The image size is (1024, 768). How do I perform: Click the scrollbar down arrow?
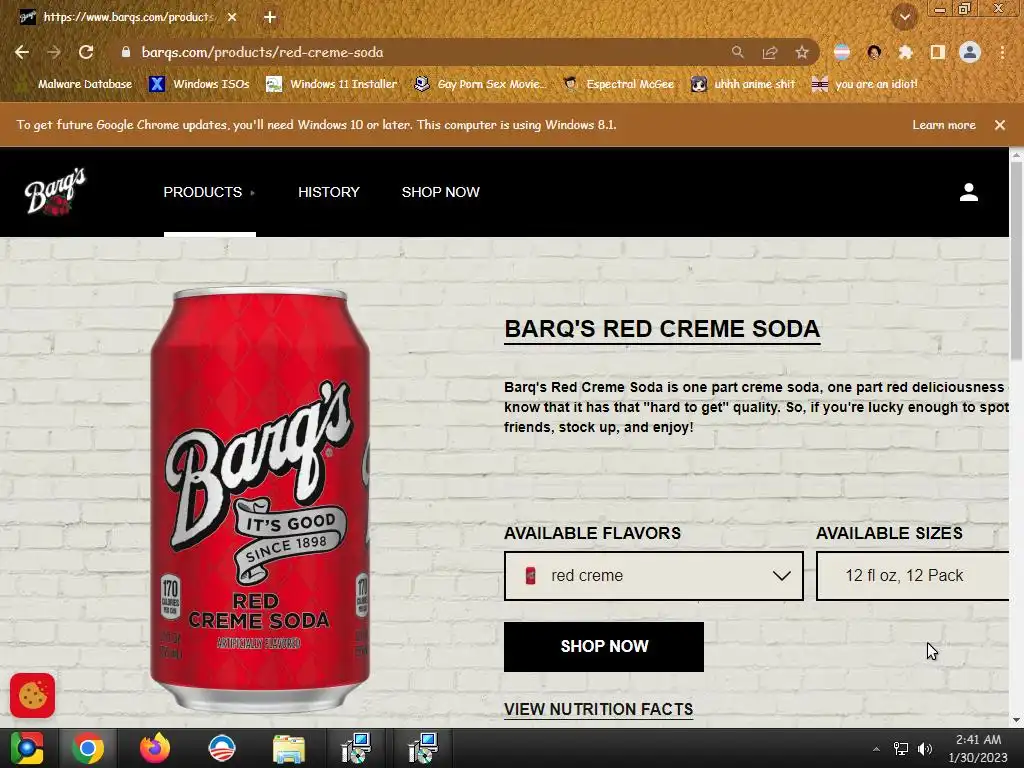(1016, 720)
